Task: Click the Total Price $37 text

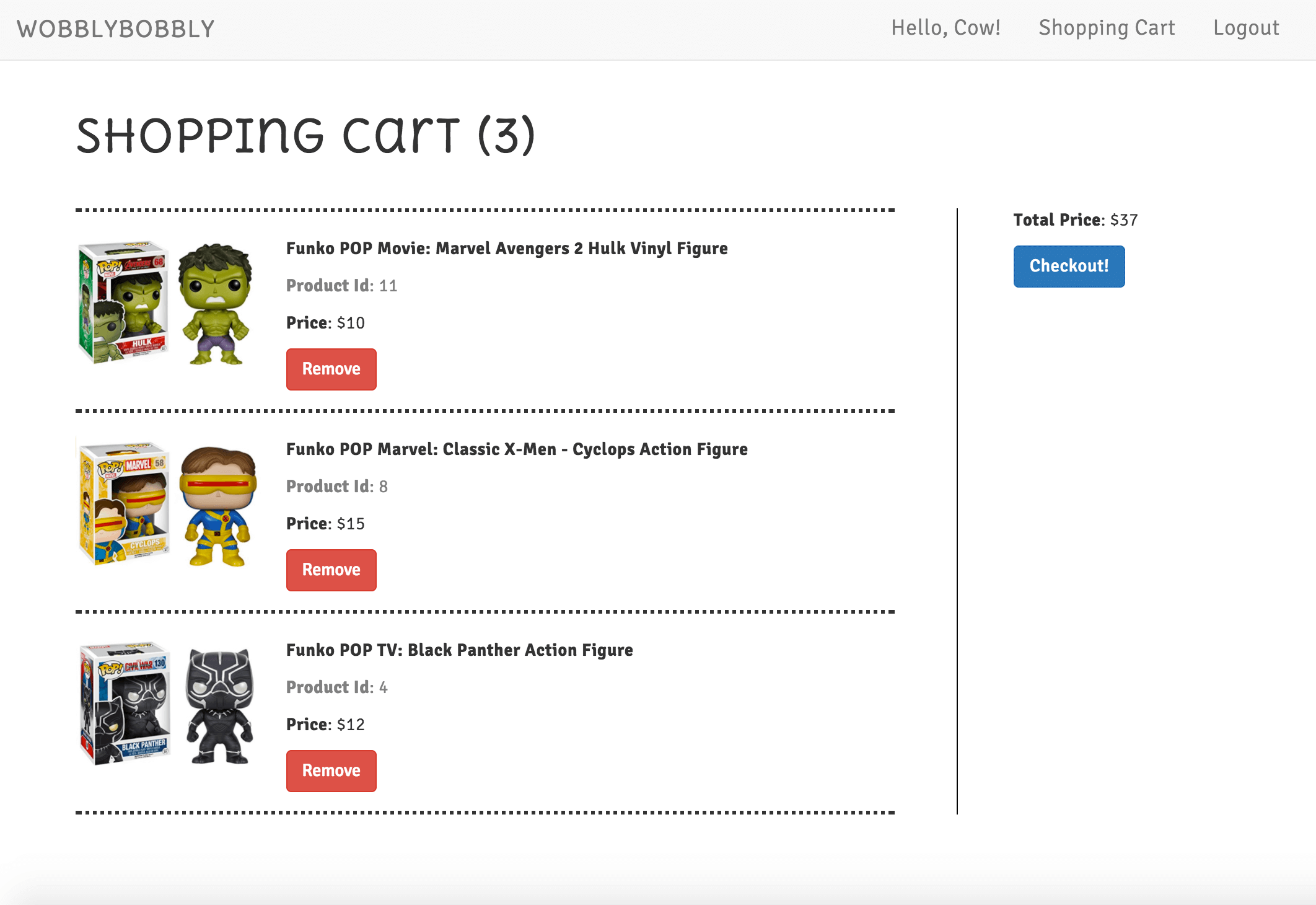Action: [1075, 220]
